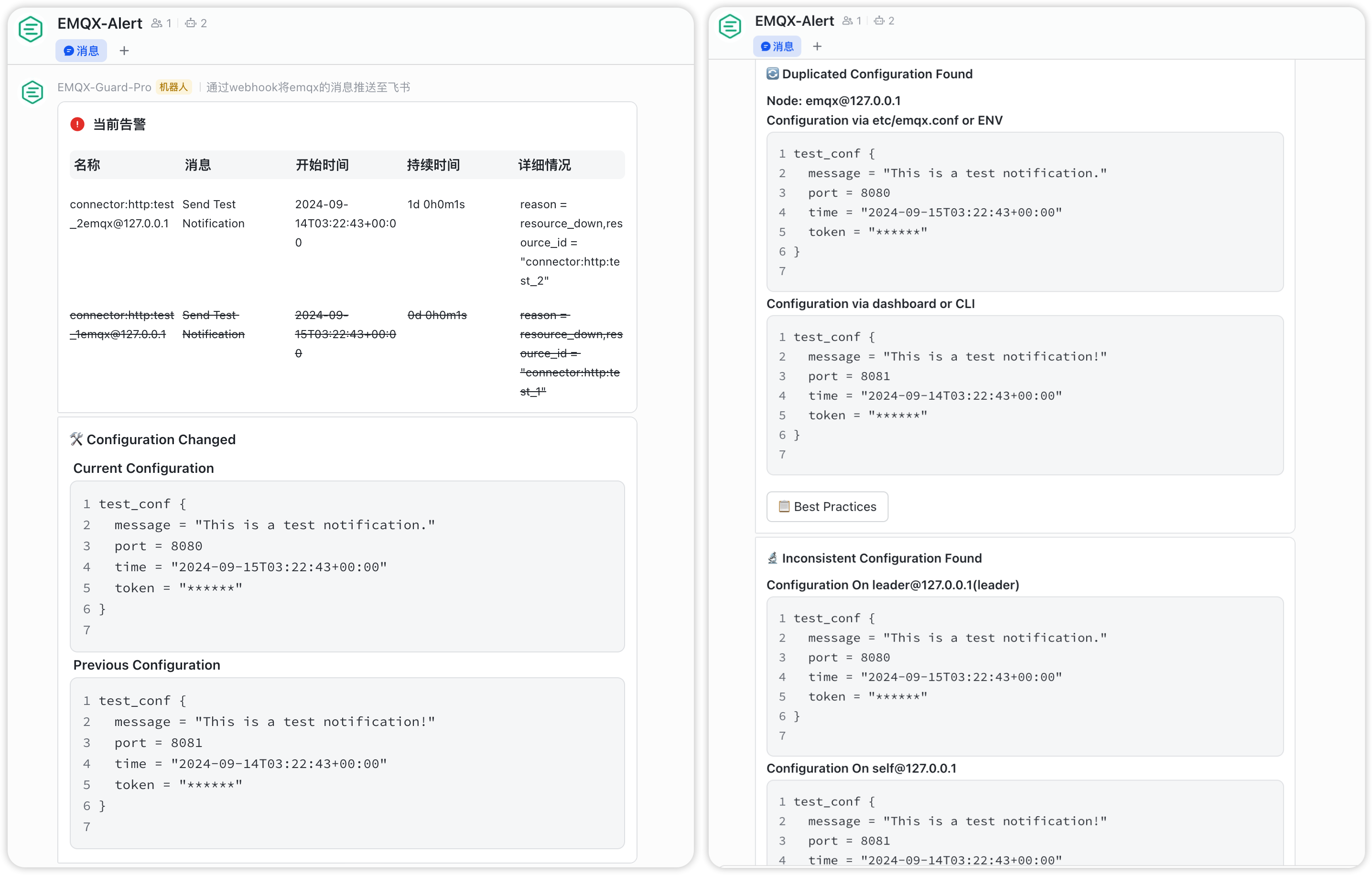Click the Inconsistent Configuration Found title
1372x875 pixels.
coord(882,558)
